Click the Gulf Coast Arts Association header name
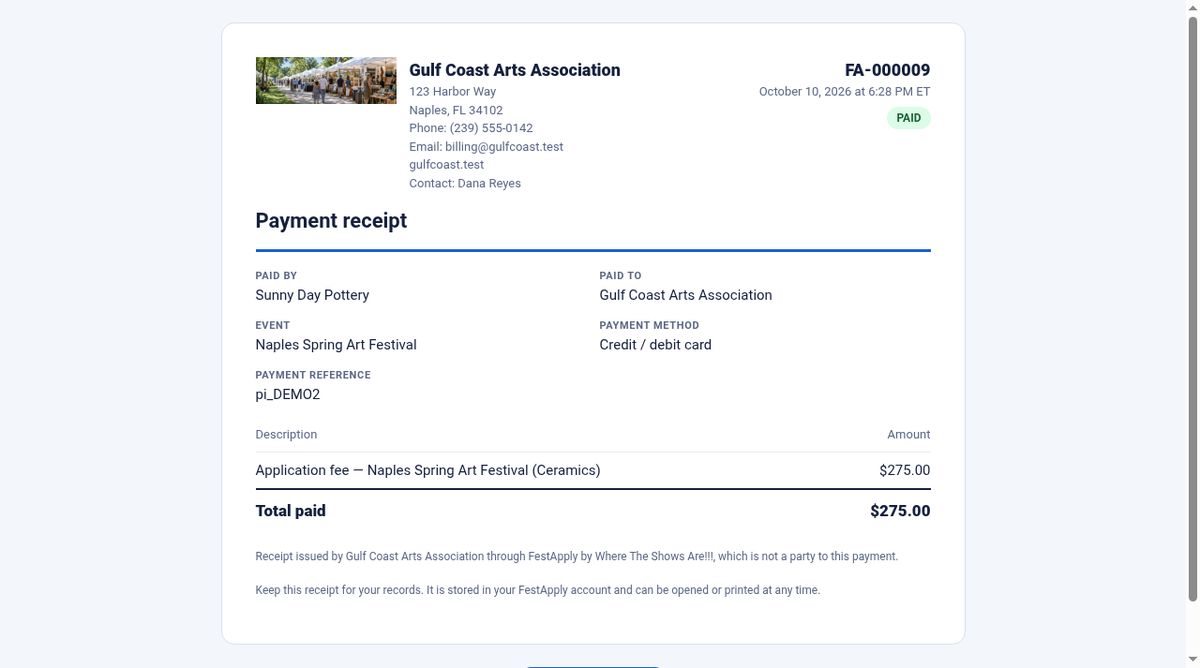1200x668 pixels. point(515,70)
